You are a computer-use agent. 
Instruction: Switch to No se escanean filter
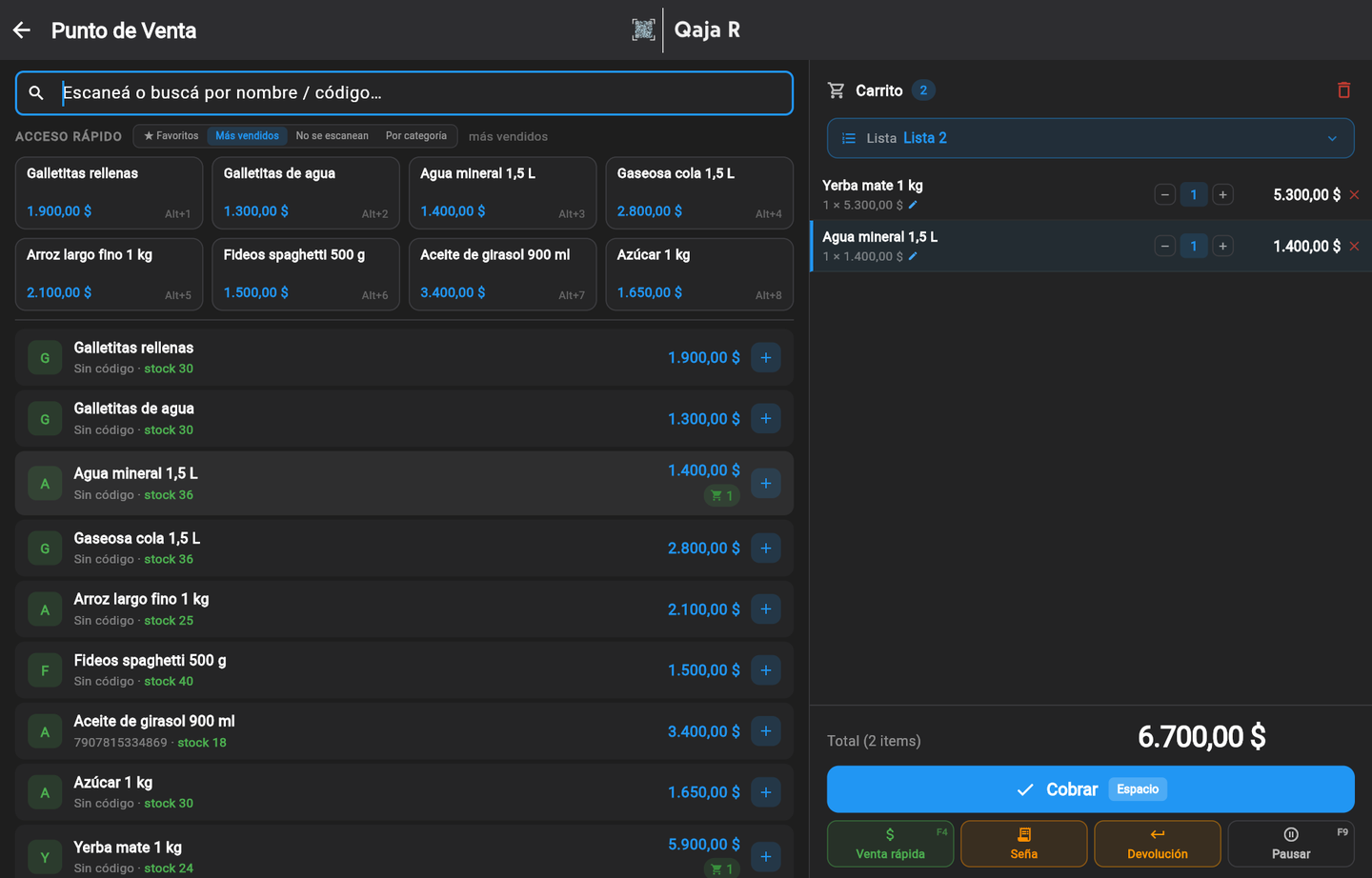point(332,136)
